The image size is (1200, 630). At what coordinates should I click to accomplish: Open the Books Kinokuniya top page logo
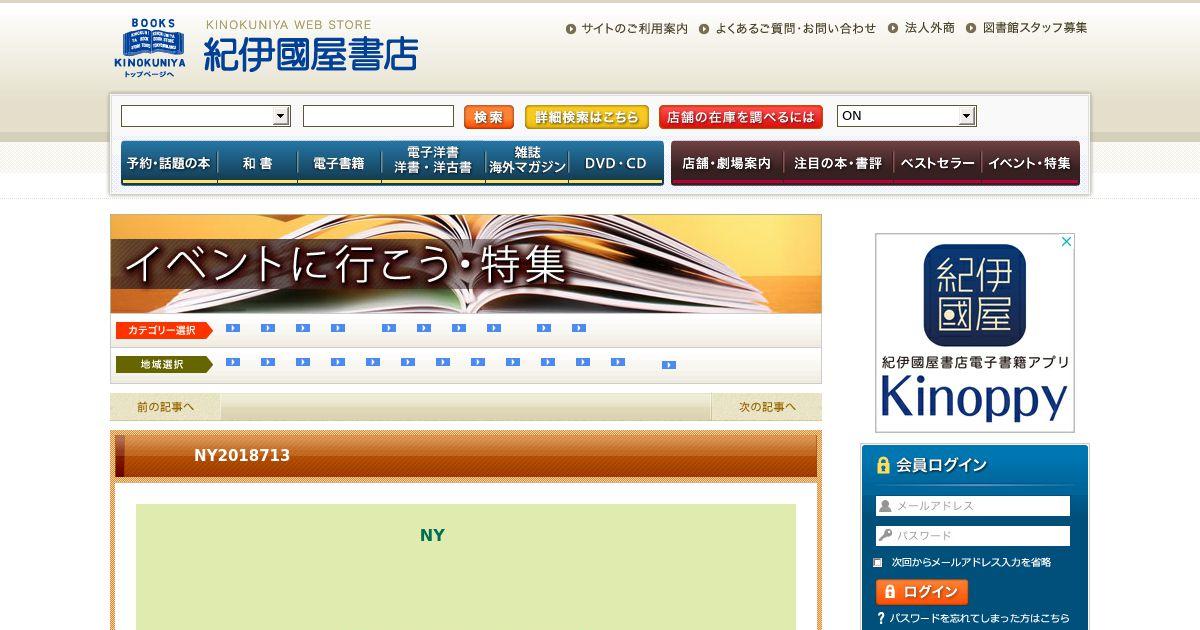coord(149,48)
